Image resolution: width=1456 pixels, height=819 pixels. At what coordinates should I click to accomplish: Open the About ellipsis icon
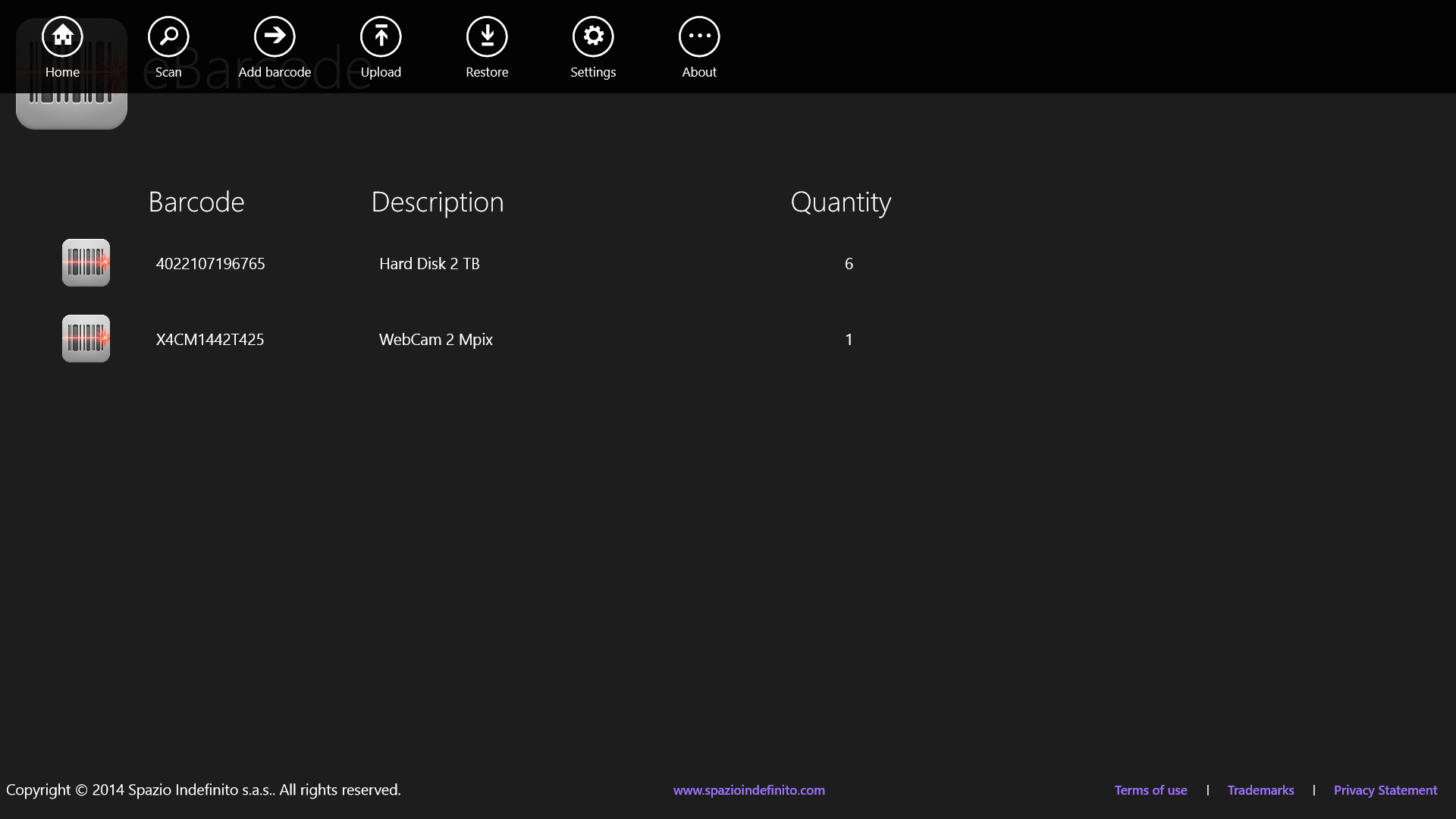point(699,36)
